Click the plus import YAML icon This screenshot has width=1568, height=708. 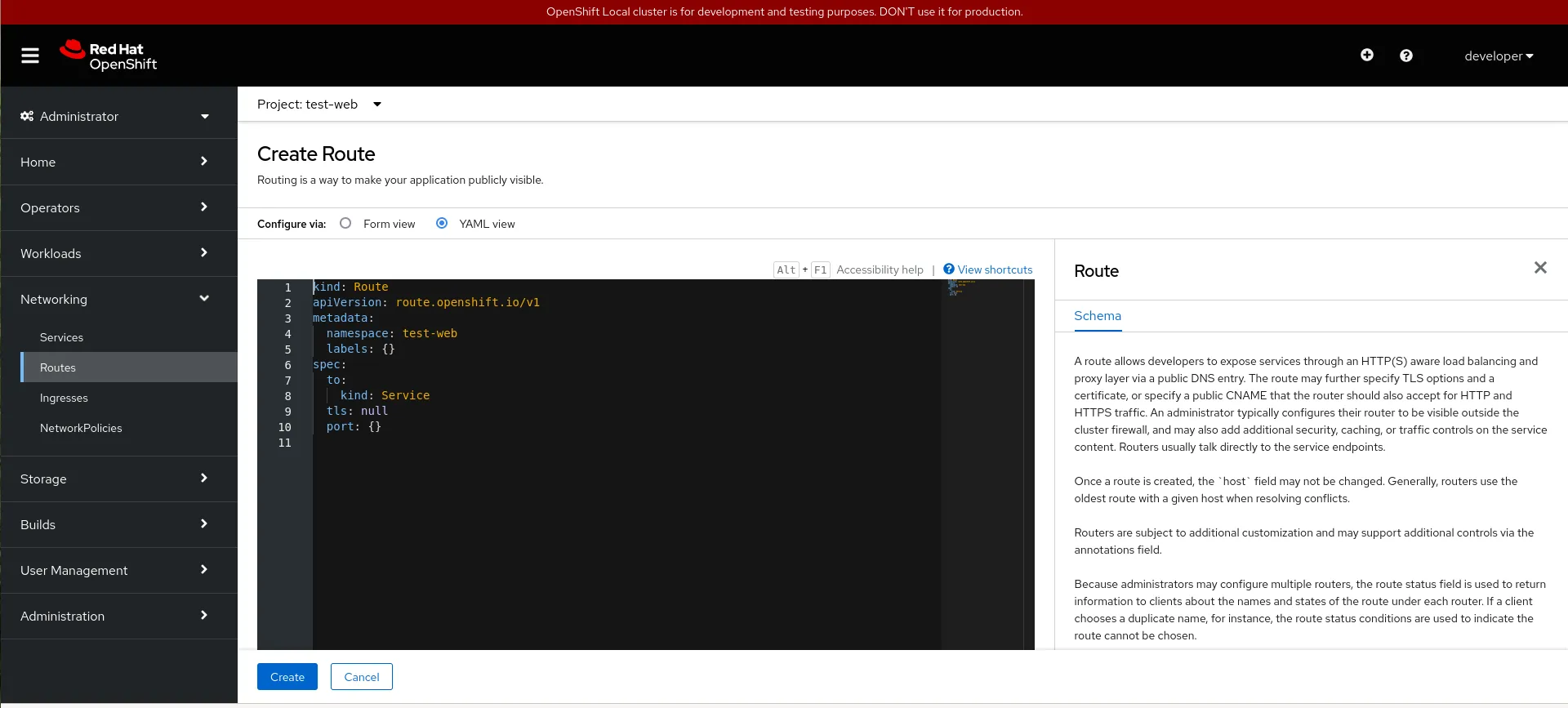click(1366, 55)
